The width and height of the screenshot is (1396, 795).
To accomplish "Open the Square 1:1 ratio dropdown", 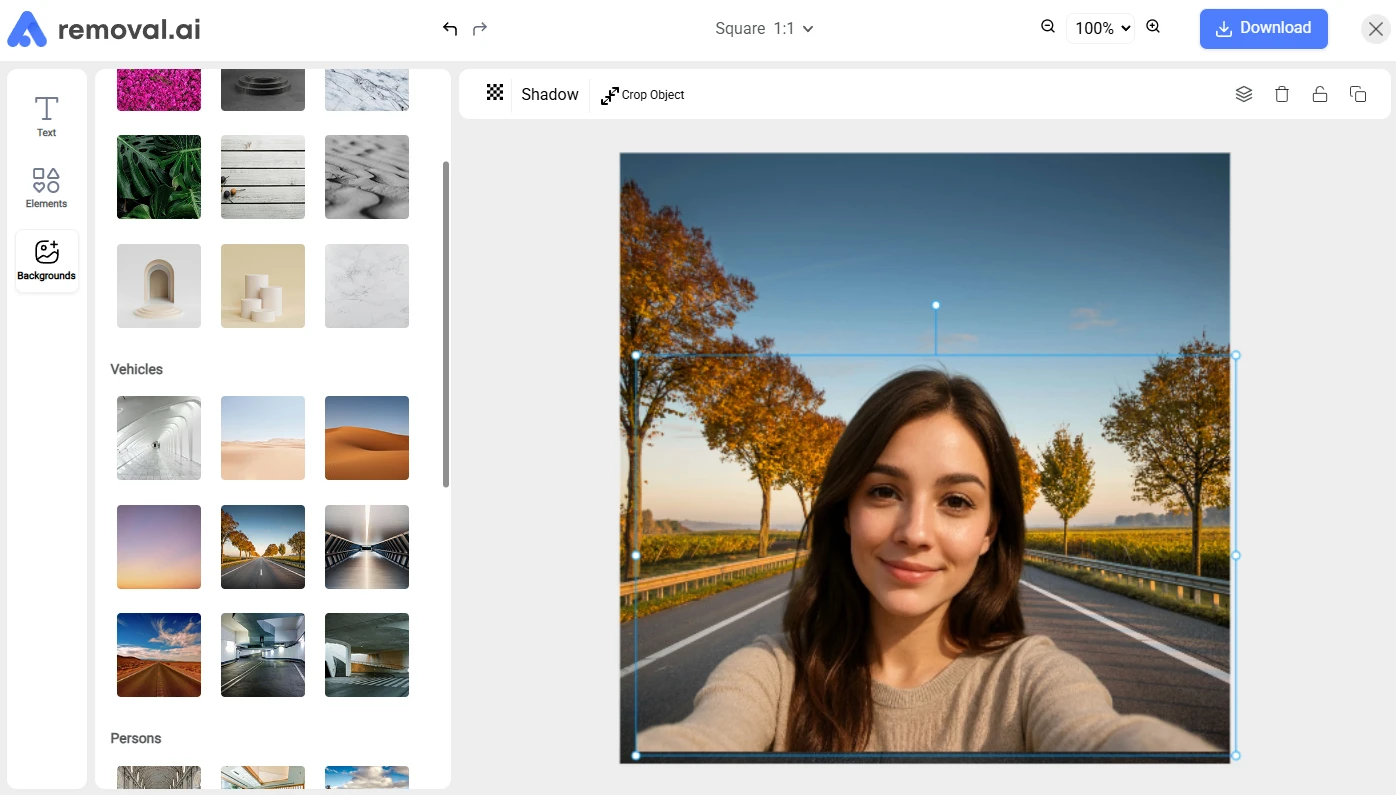I will 764,29.
